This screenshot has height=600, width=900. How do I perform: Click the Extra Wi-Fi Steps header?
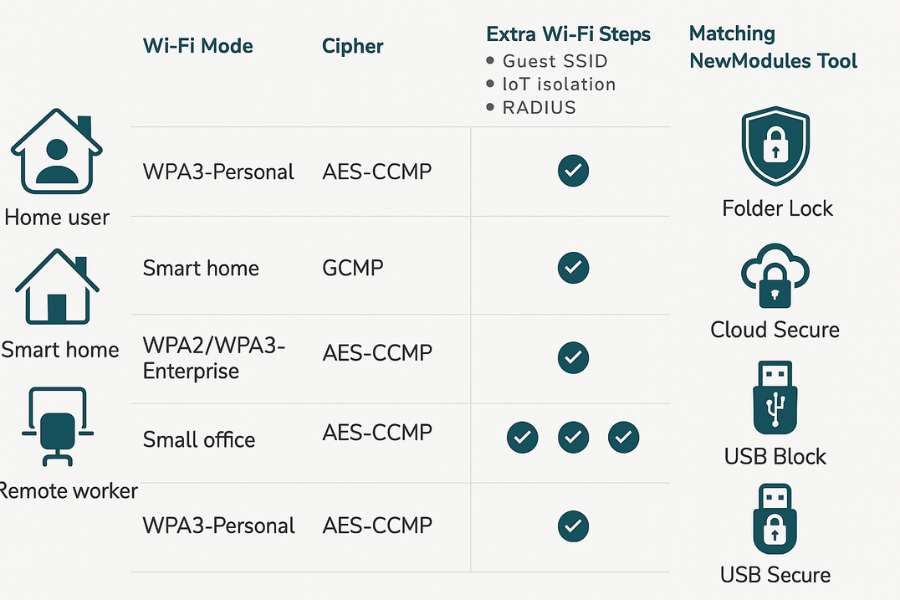coord(568,34)
